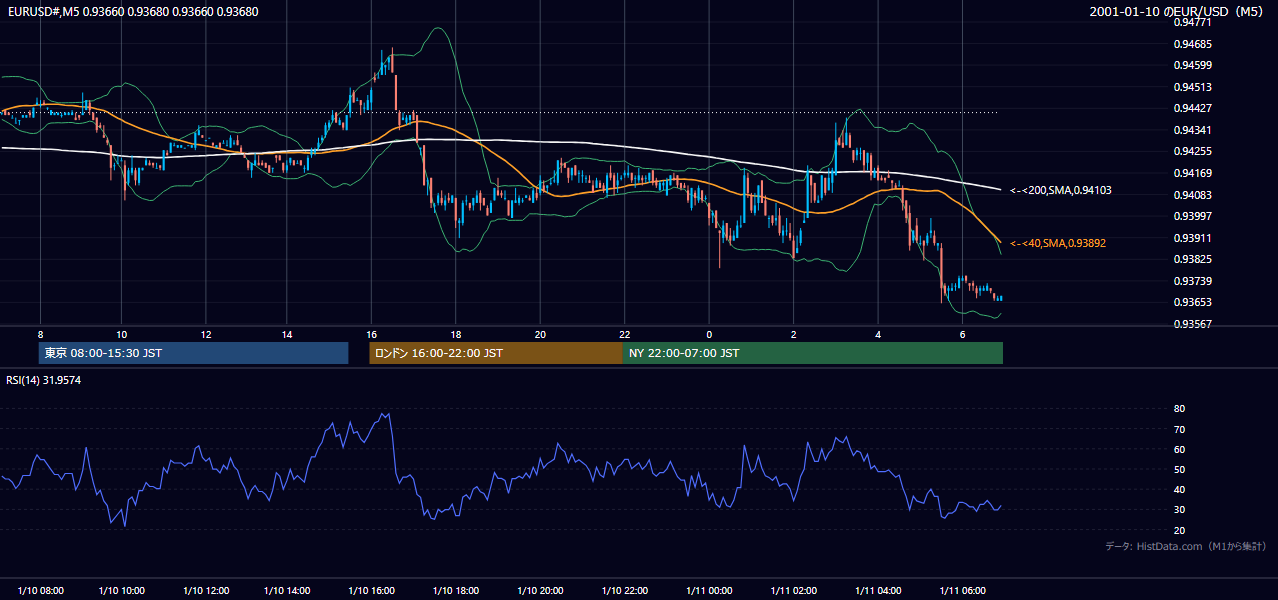The height and width of the screenshot is (600, 1278).
Task: Click price level 0.94427 on the axis
Action: coord(1192,108)
